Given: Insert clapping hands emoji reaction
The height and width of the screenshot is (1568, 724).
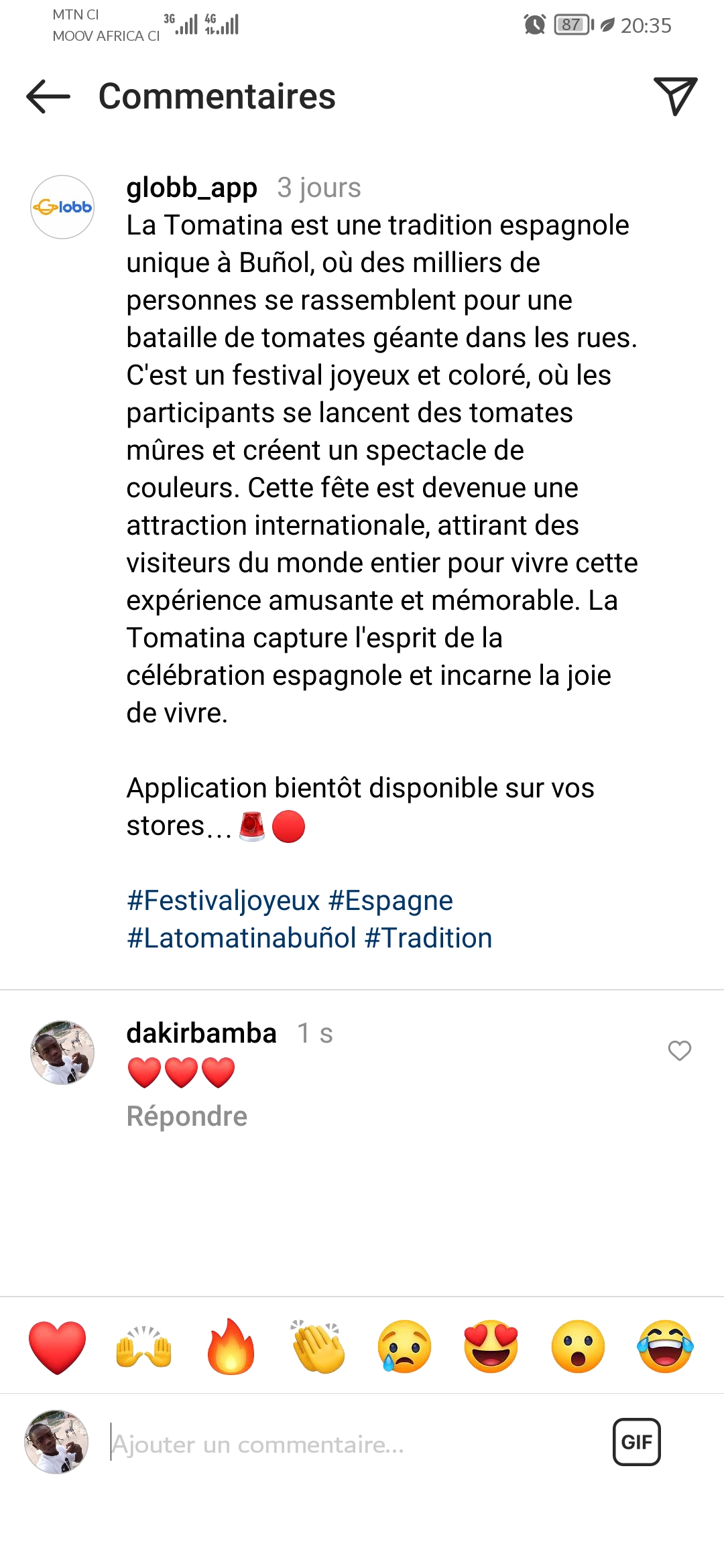Looking at the screenshot, I should pos(318,1347).
